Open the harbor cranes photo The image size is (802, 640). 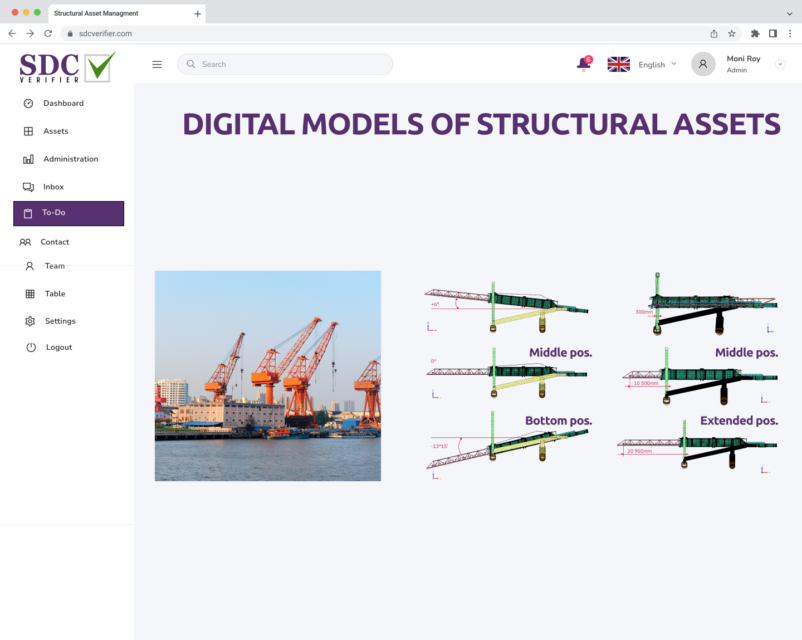click(x=267, y=375)
